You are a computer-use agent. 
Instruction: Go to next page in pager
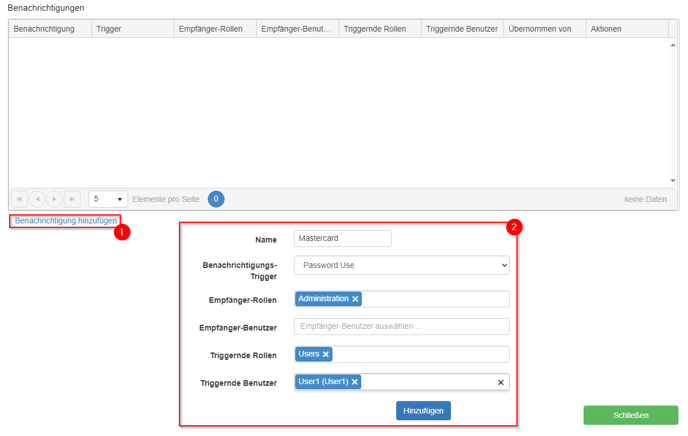(x=54, y=199)
